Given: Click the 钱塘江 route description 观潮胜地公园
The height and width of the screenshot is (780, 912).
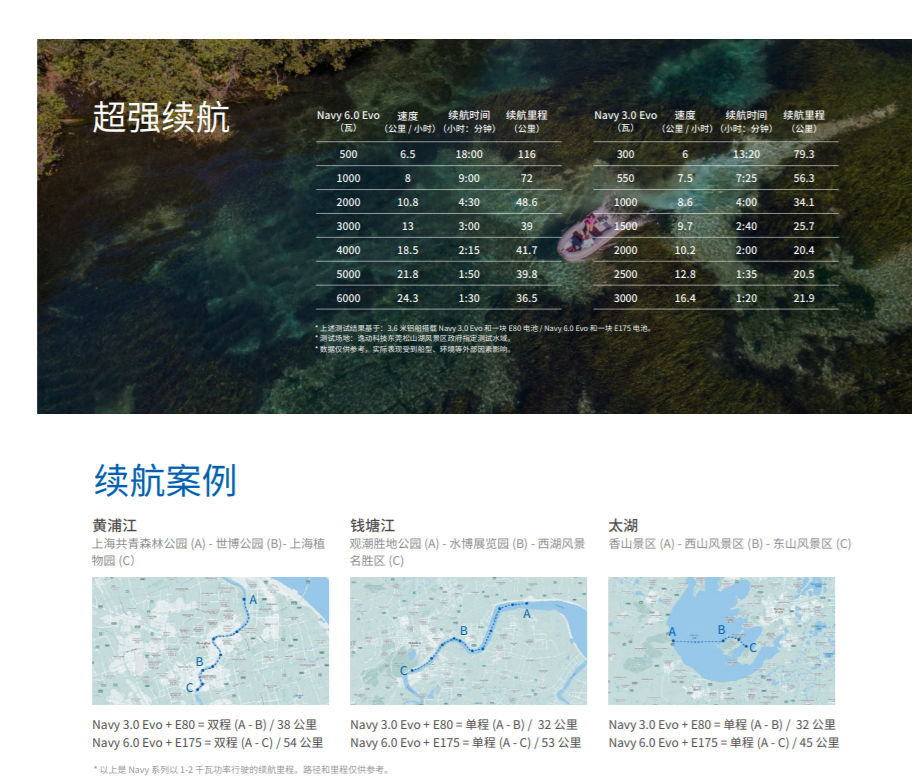Looking at the screenshot, I should (468, 552).
